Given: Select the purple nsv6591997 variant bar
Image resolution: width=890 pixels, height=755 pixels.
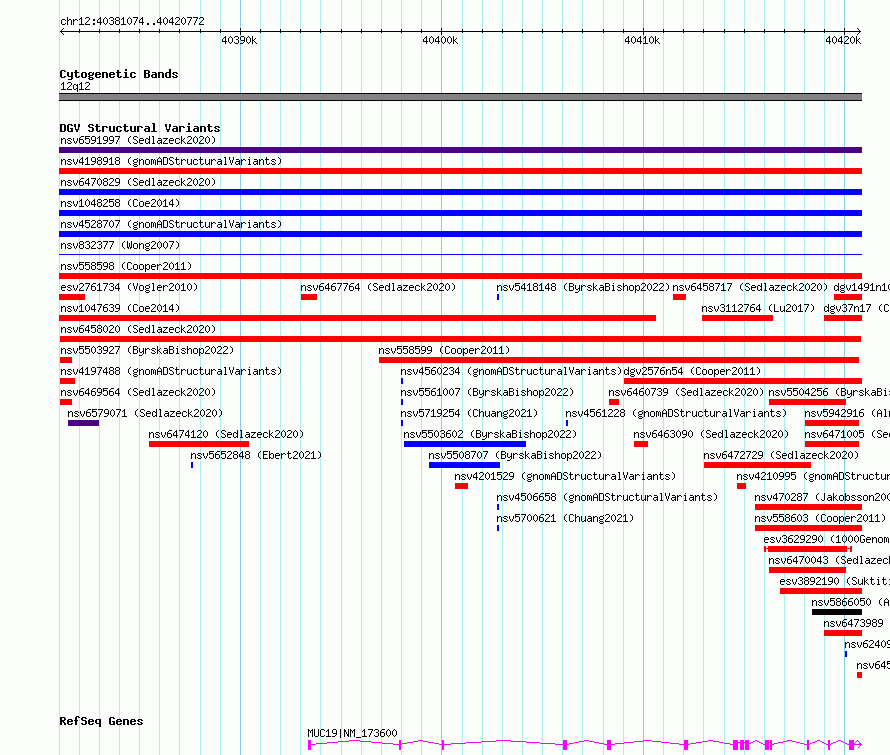Looking at the screenshot, I should coord(460,150).
